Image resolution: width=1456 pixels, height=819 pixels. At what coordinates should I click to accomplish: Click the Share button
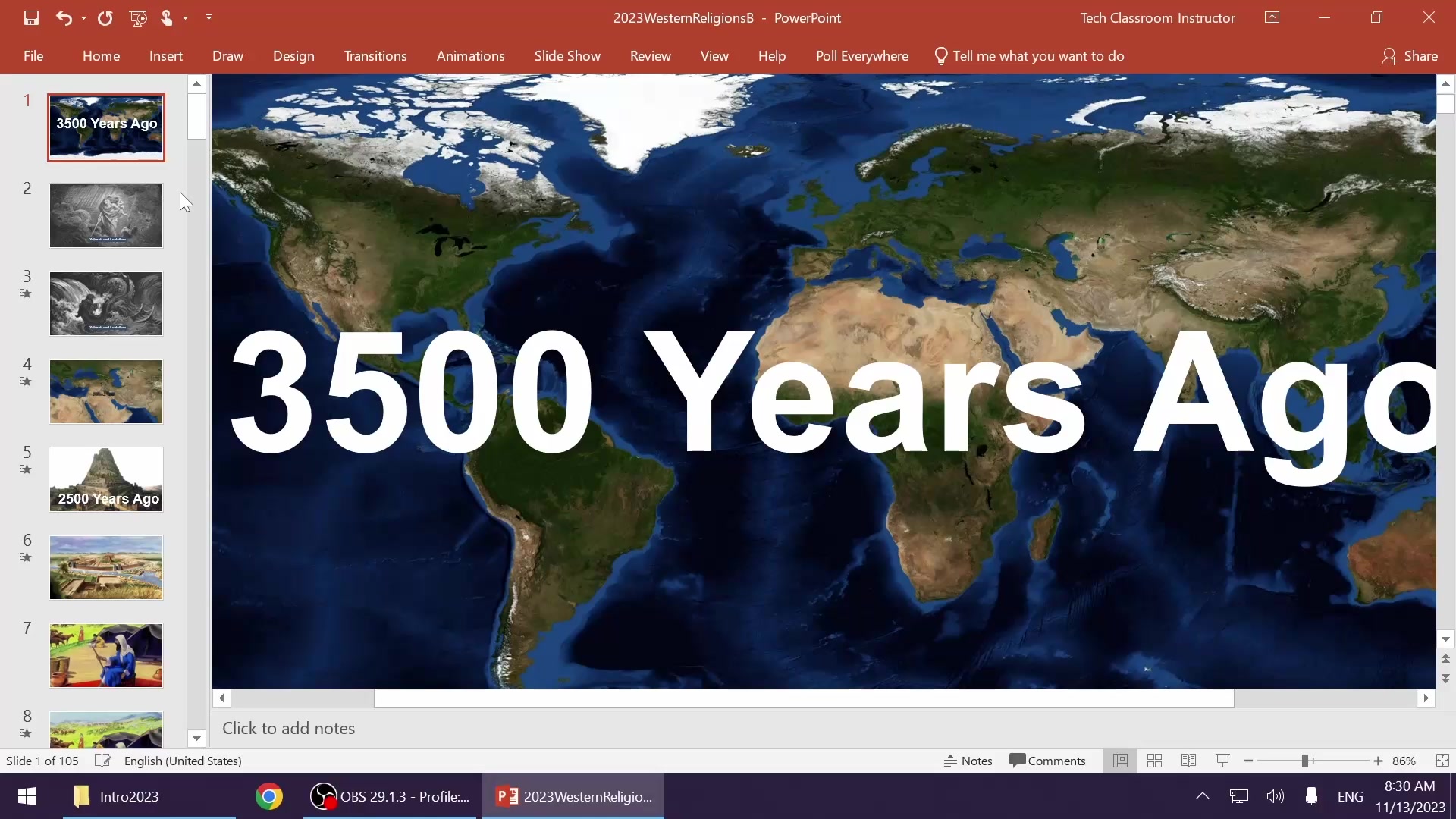[x=1410, y=56]
